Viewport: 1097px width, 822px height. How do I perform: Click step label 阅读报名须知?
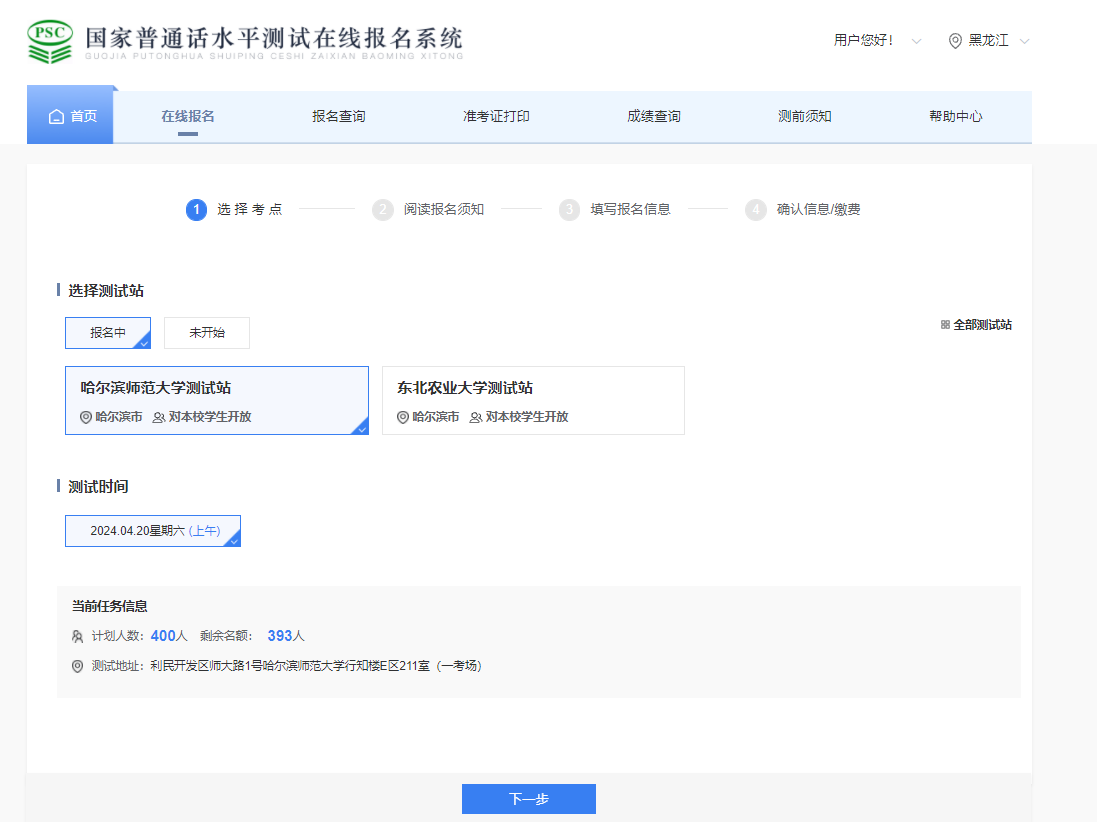coord(444,209)
